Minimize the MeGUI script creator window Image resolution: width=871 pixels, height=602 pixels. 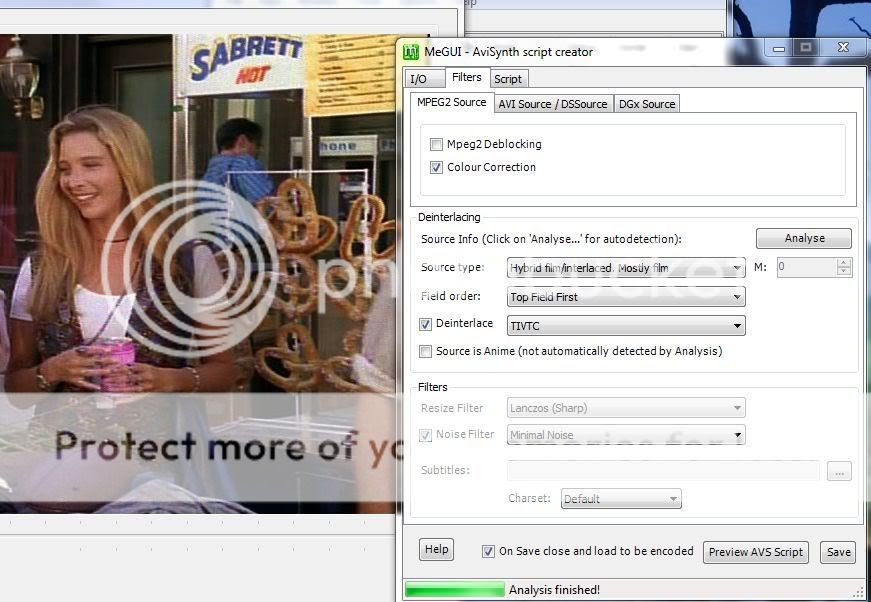pyautogui.click(x=779, y=48)
